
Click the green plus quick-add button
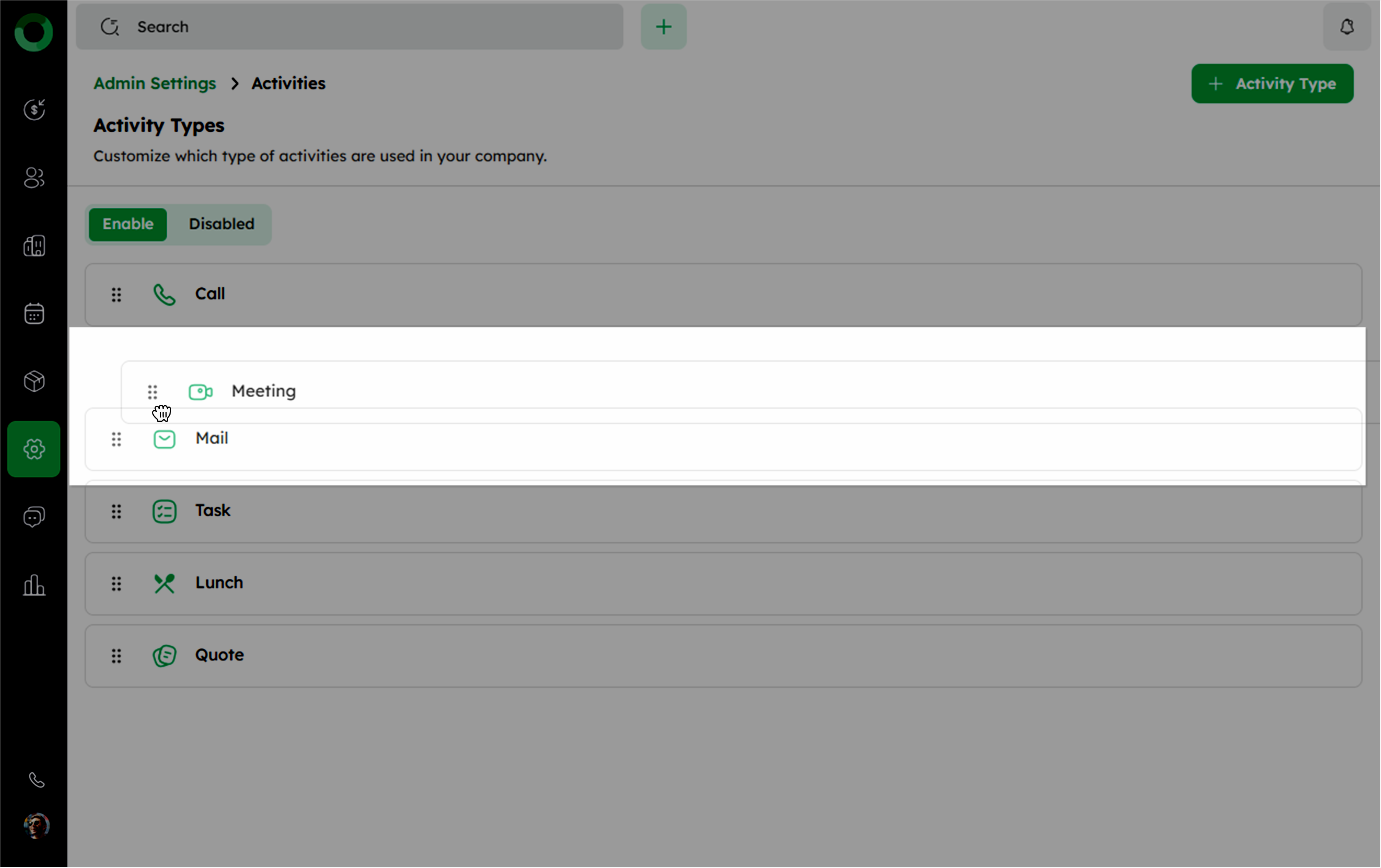664,27
